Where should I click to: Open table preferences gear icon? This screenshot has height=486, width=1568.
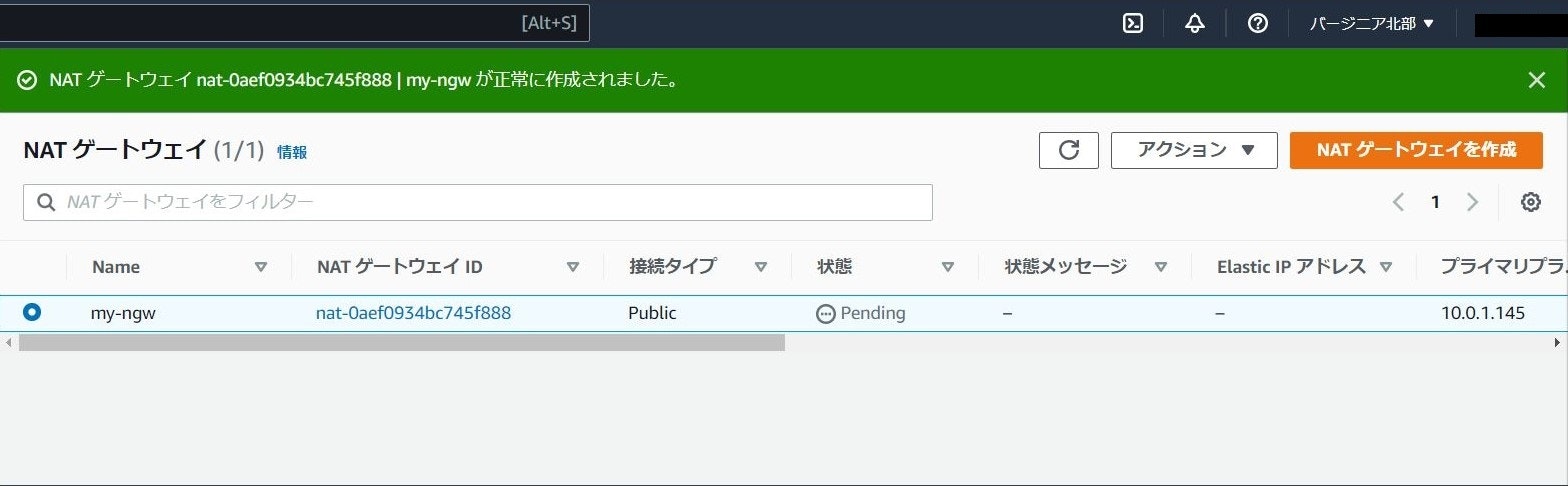1530,202
